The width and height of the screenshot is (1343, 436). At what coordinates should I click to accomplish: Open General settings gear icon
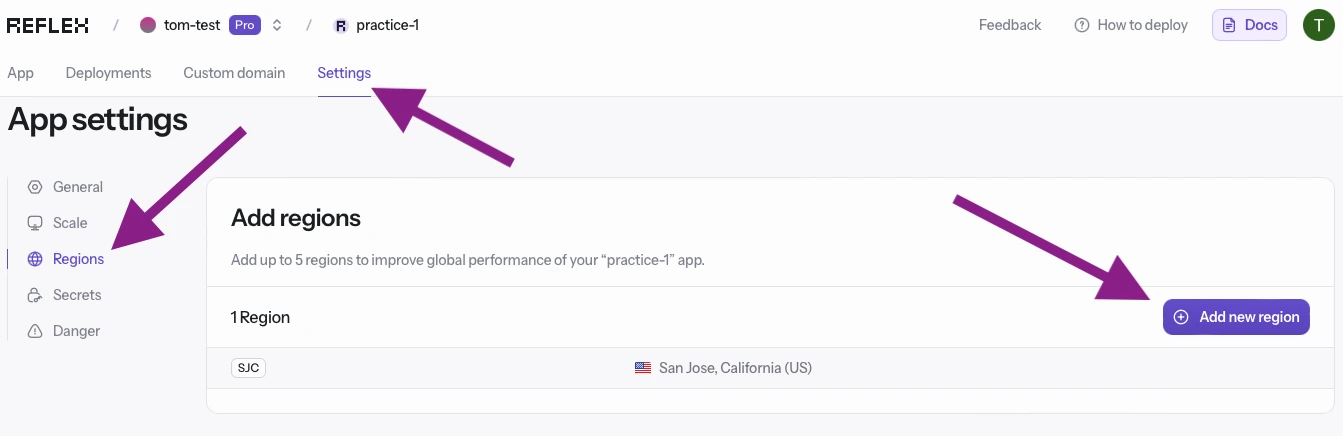[x=35, y=187]
